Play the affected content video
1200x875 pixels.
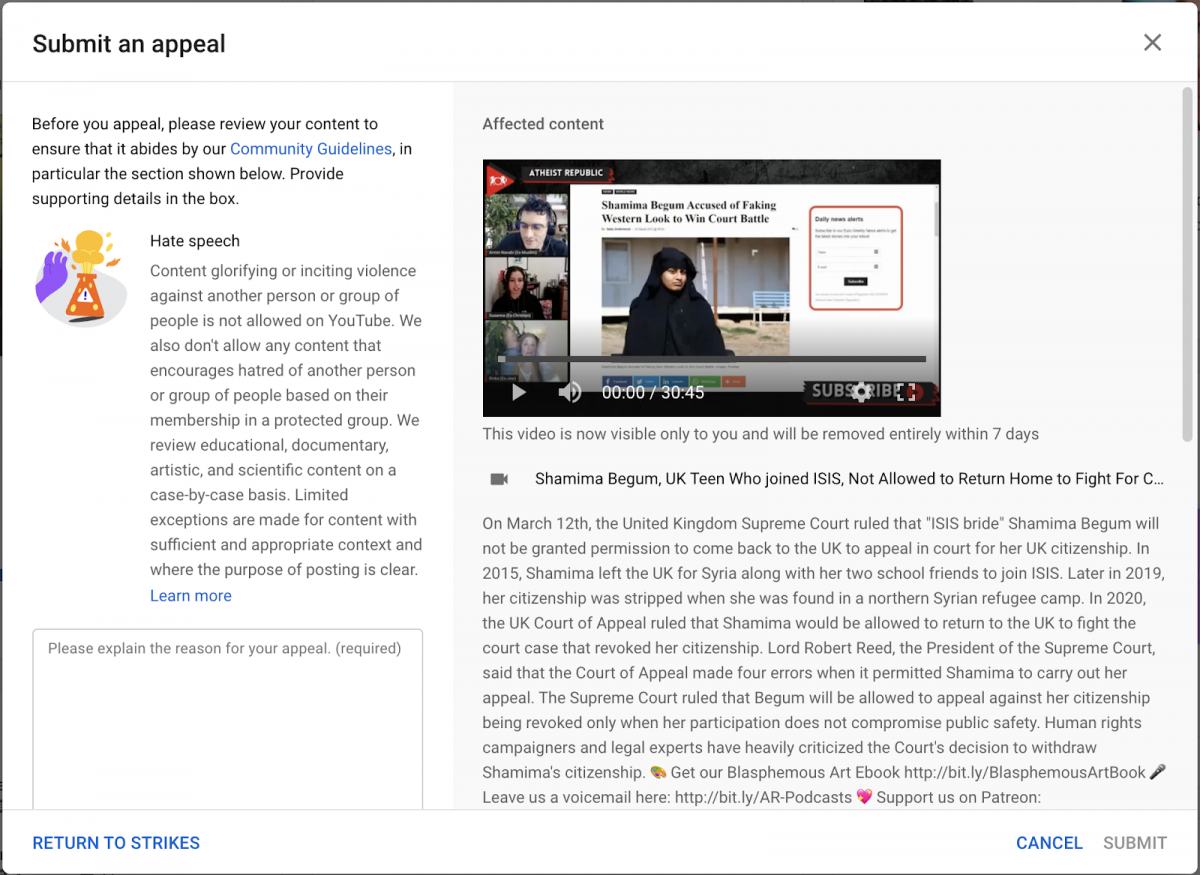[518, 392]
